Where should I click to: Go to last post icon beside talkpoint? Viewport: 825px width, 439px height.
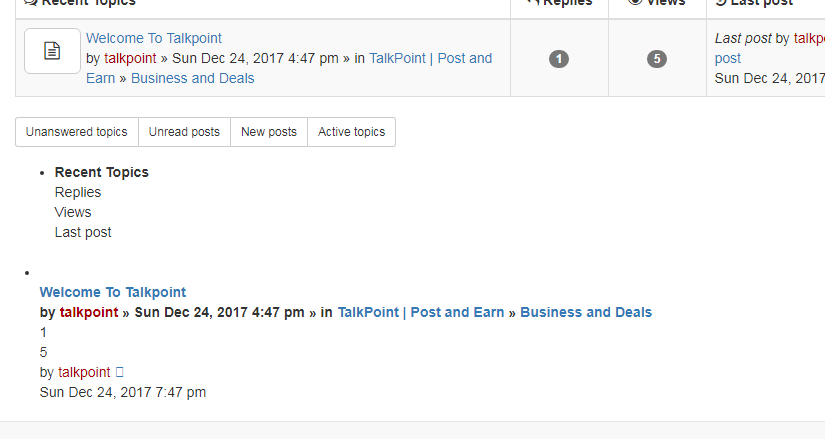point(119,372)
